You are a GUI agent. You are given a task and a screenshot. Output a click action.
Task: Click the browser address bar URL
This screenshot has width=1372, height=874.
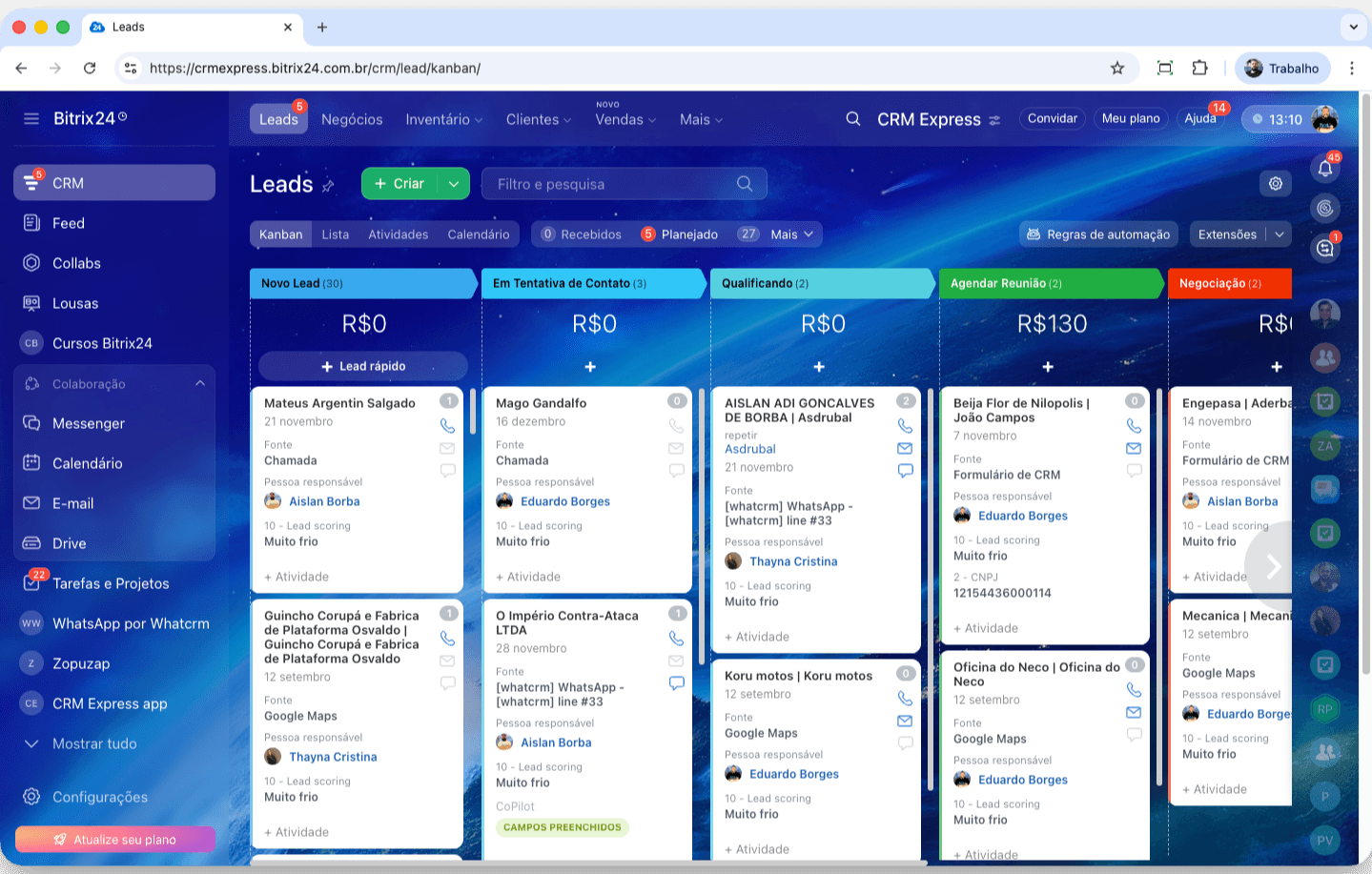315,68
